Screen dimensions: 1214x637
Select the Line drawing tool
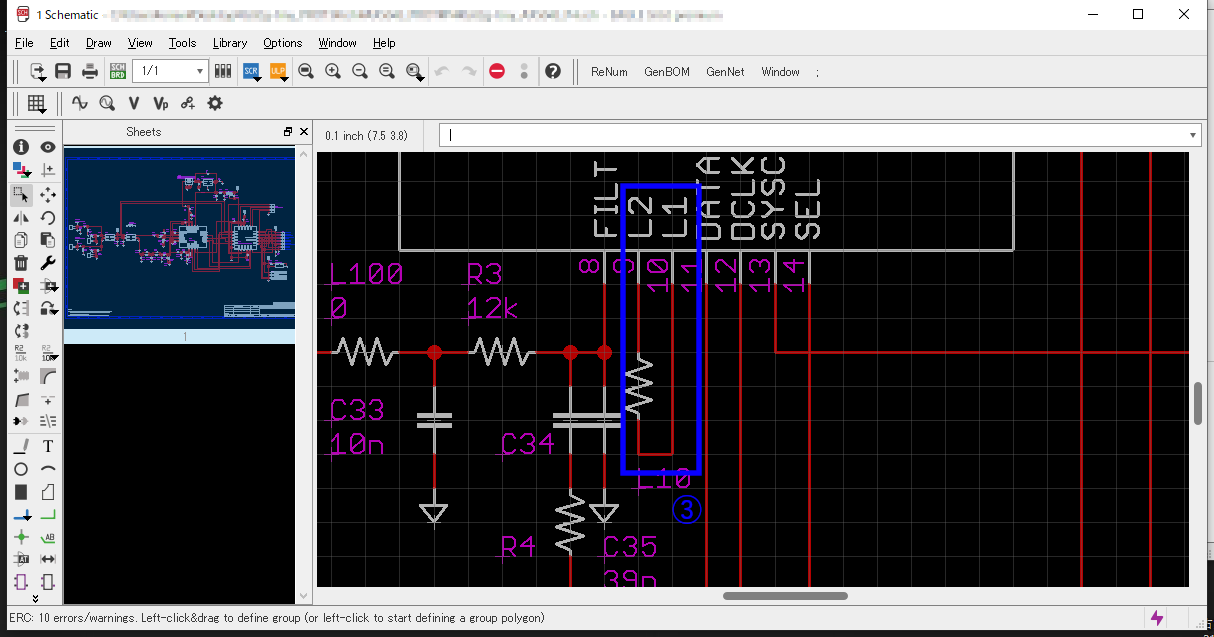(21, 446)
